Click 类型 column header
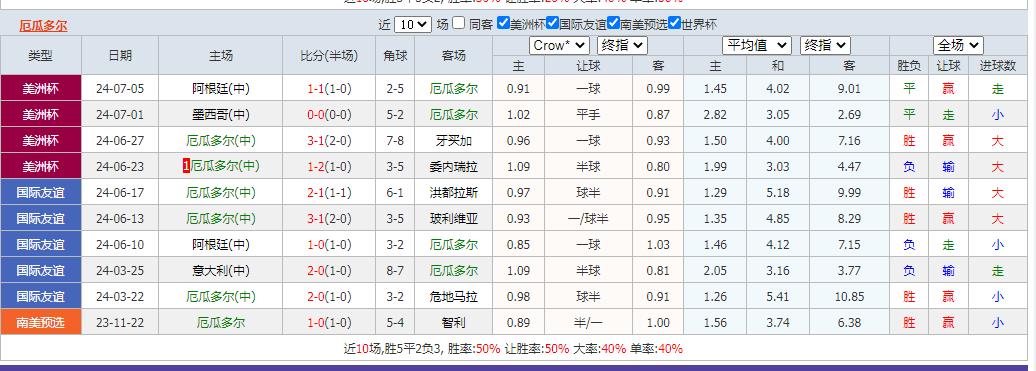Image resolution: width=1036 pixels, height=371 pixels. tap(41, 55)
